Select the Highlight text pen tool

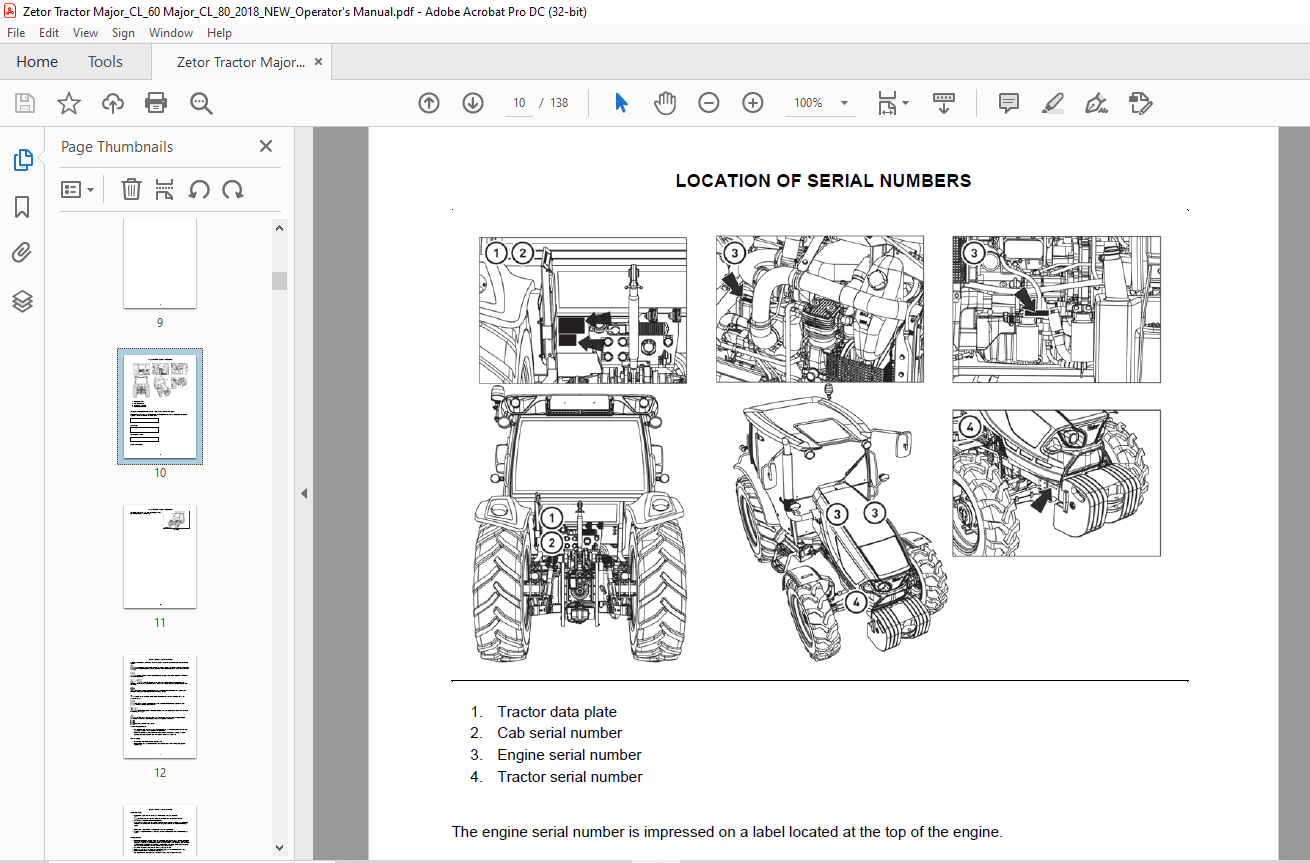(1052, 103)
